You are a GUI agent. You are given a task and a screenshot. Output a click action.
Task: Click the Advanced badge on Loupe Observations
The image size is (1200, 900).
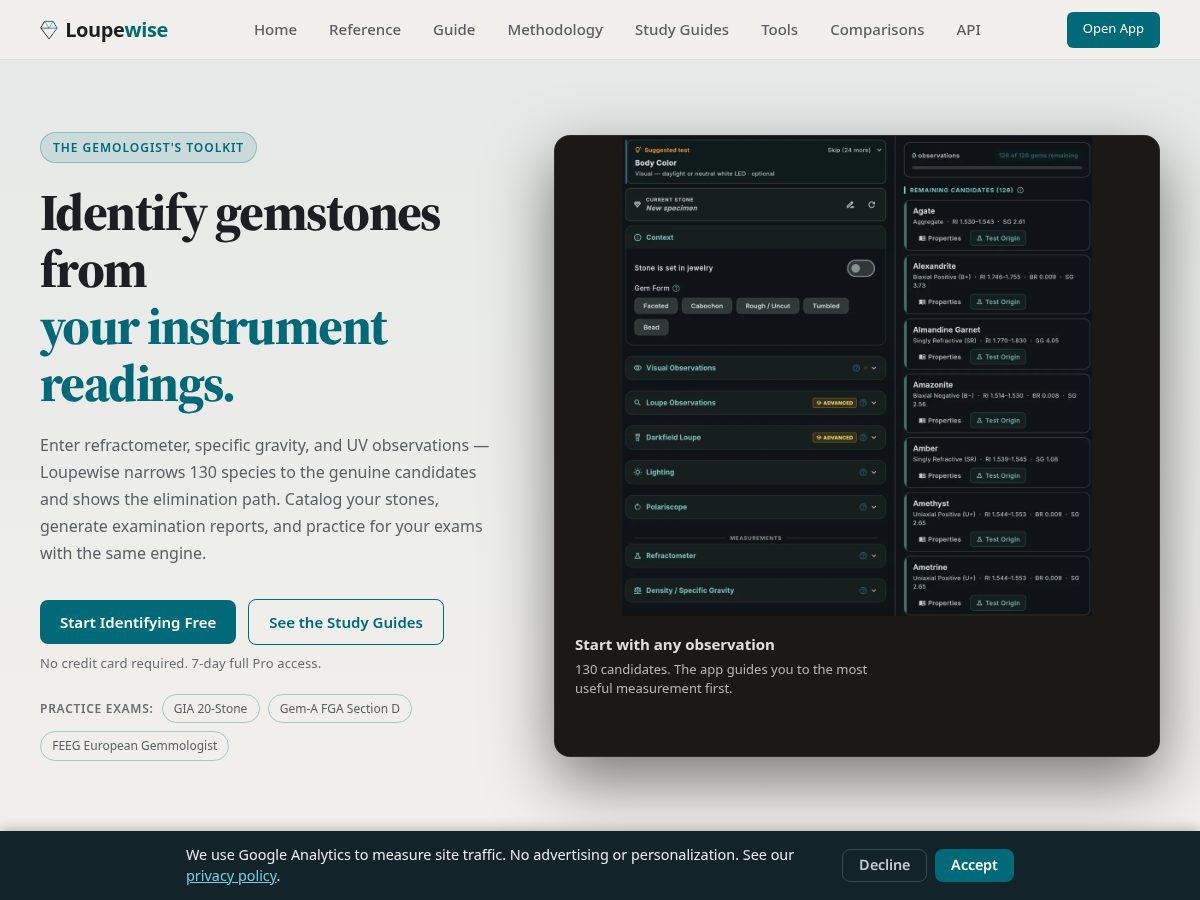point(834,403)
